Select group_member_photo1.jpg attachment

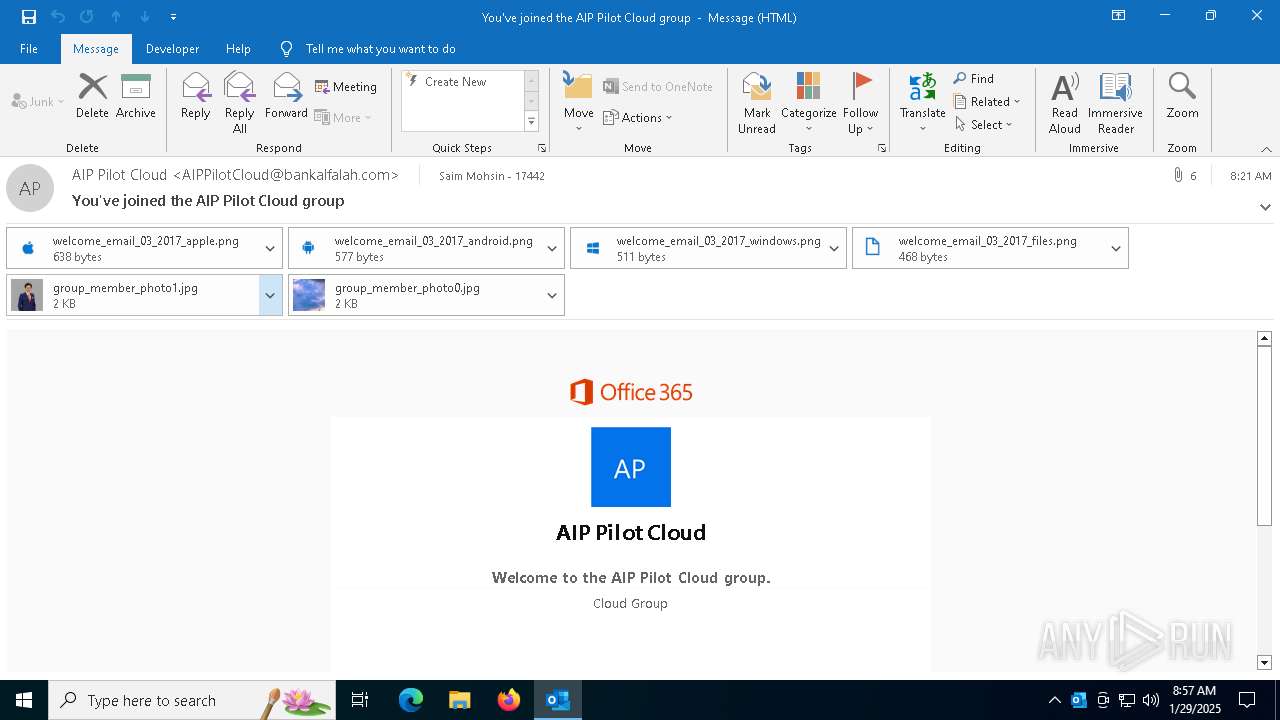pyautogui.click(x=132, y=295)
